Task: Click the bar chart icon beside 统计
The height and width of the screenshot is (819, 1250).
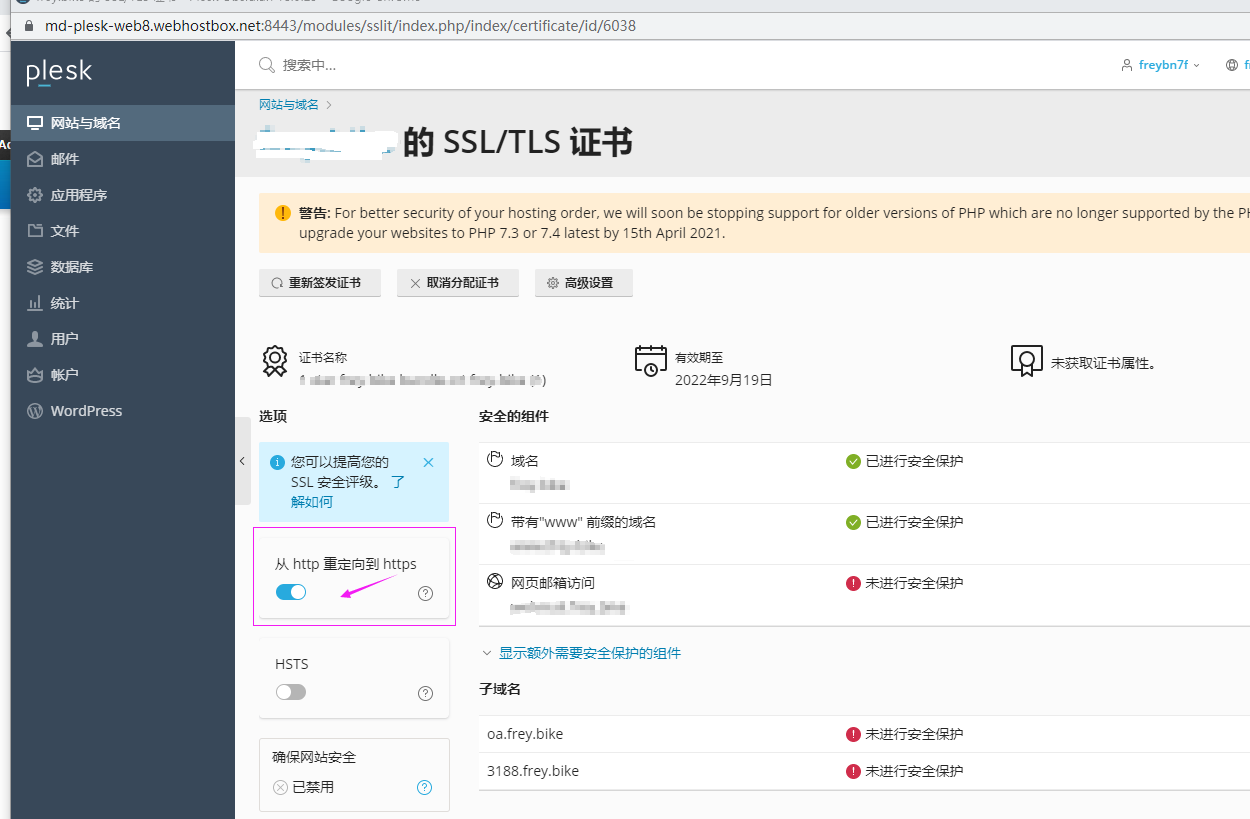Action: coord(35,303)
